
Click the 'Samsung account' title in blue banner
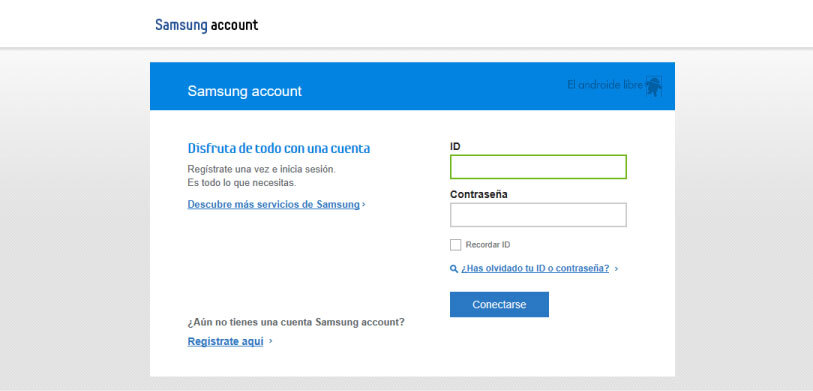coord(245,91)
